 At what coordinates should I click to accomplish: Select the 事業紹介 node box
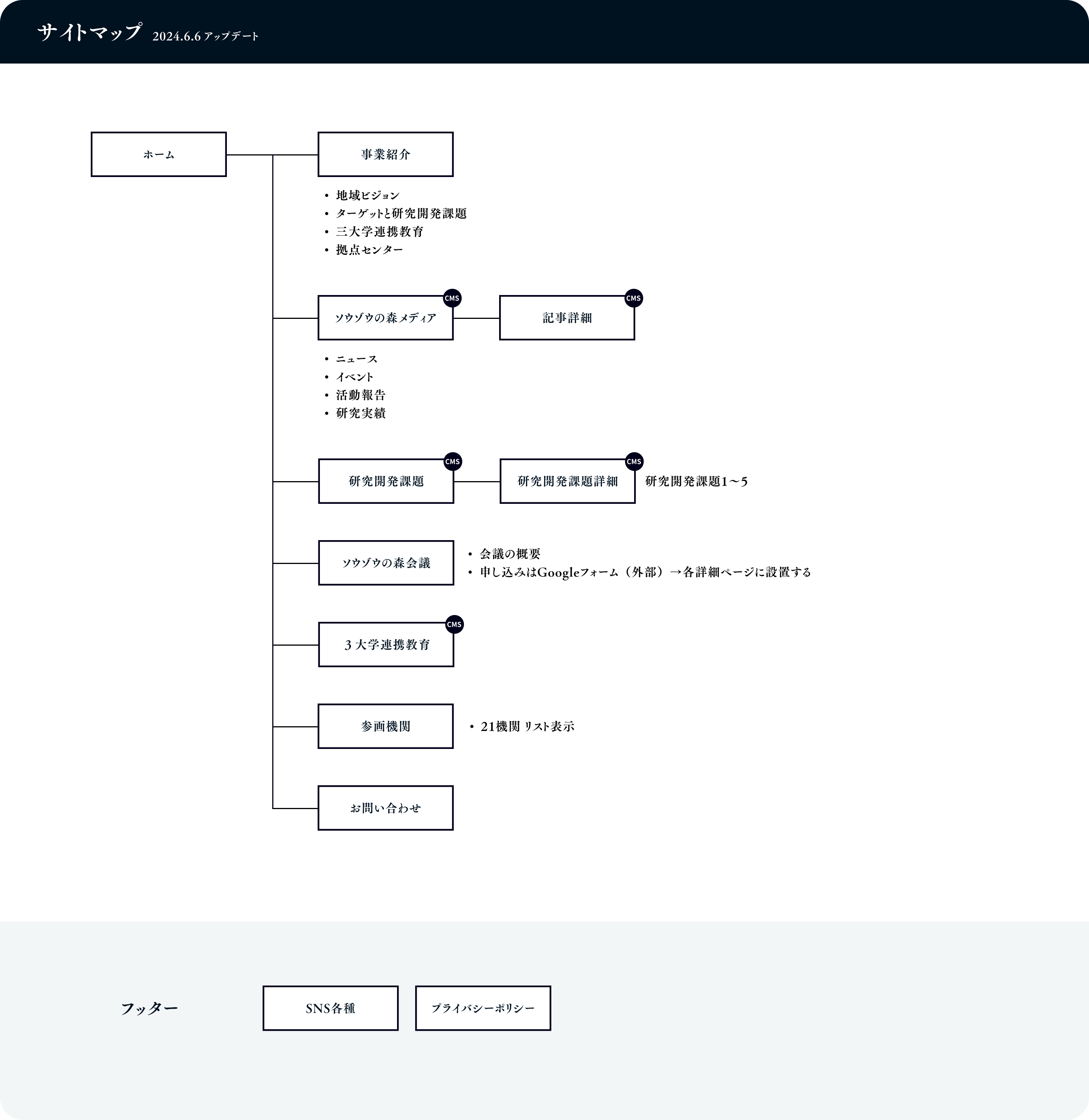385,154
